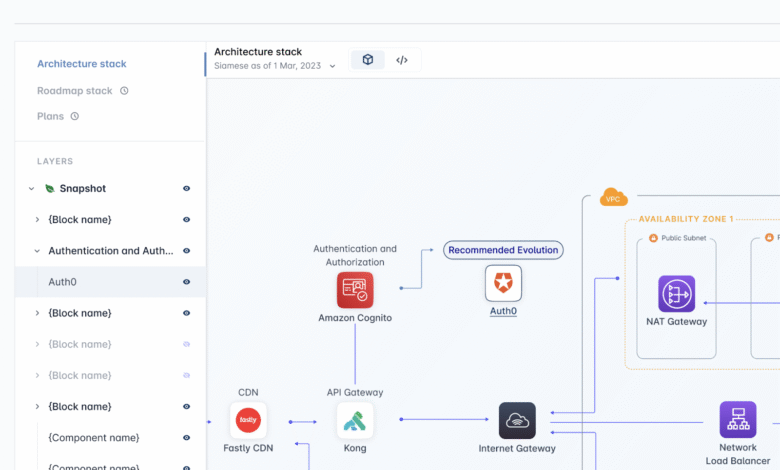Switch to 3D cube diagram view

[x=368, y=60]
